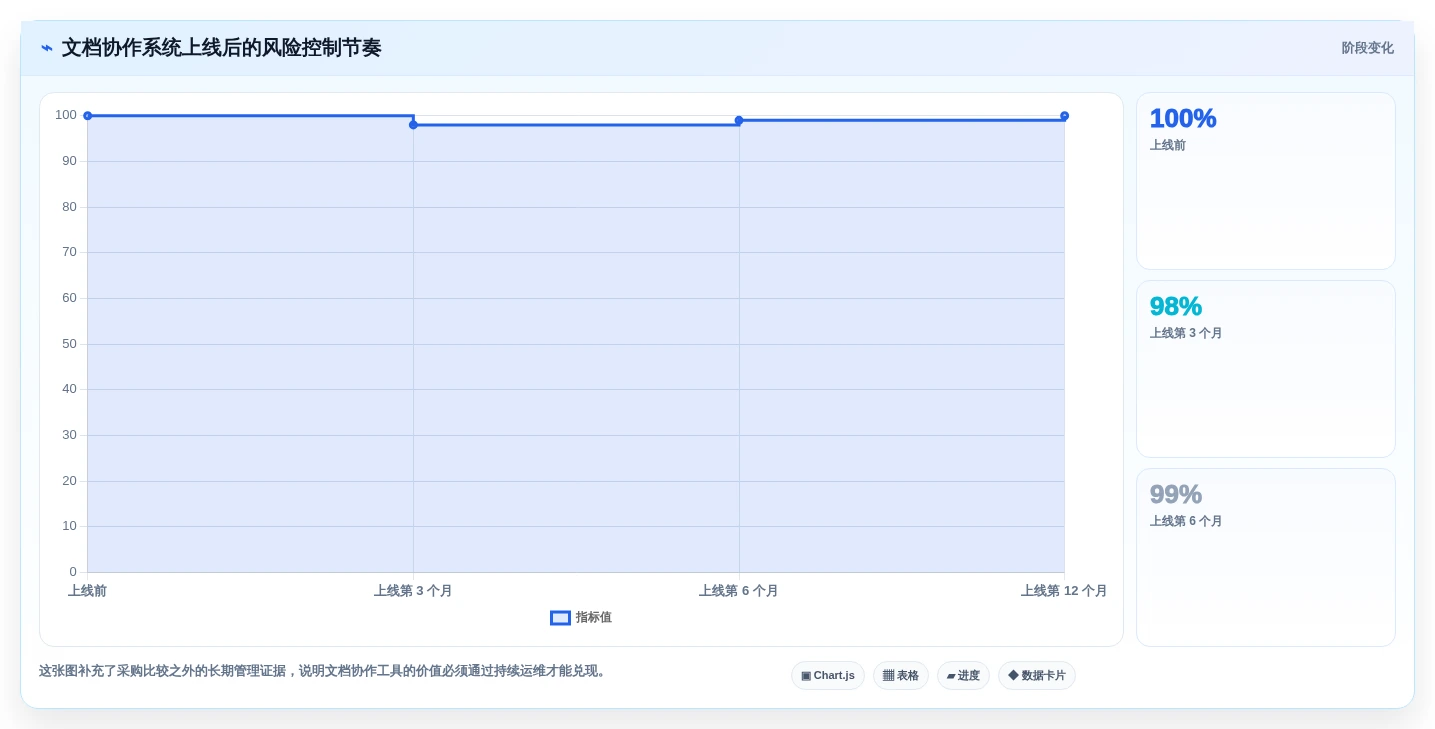
Task: Click the 上线第 6 个月 x-axis label
Action: tap(739, 591)
